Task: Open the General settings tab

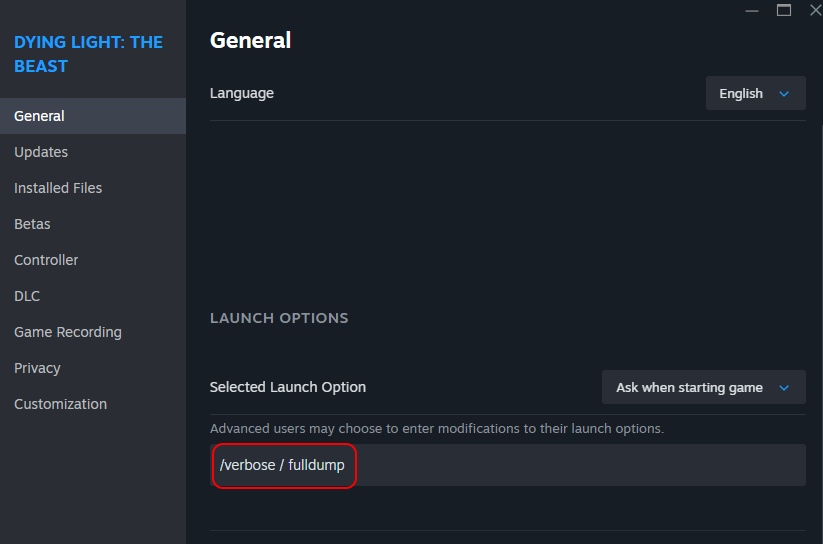Action: coord(40,116)
